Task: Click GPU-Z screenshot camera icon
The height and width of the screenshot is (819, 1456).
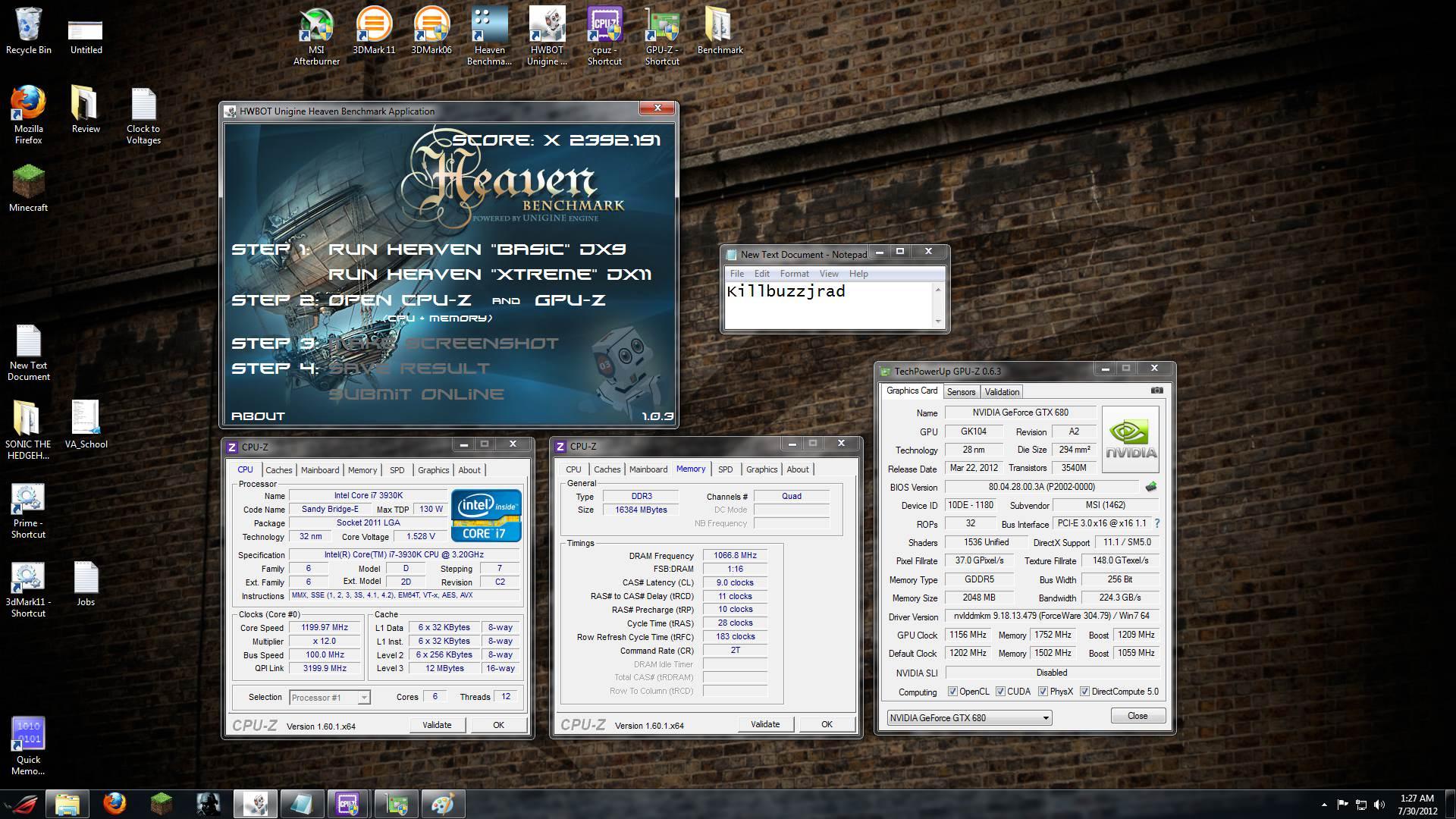Action: (1156, 391)
